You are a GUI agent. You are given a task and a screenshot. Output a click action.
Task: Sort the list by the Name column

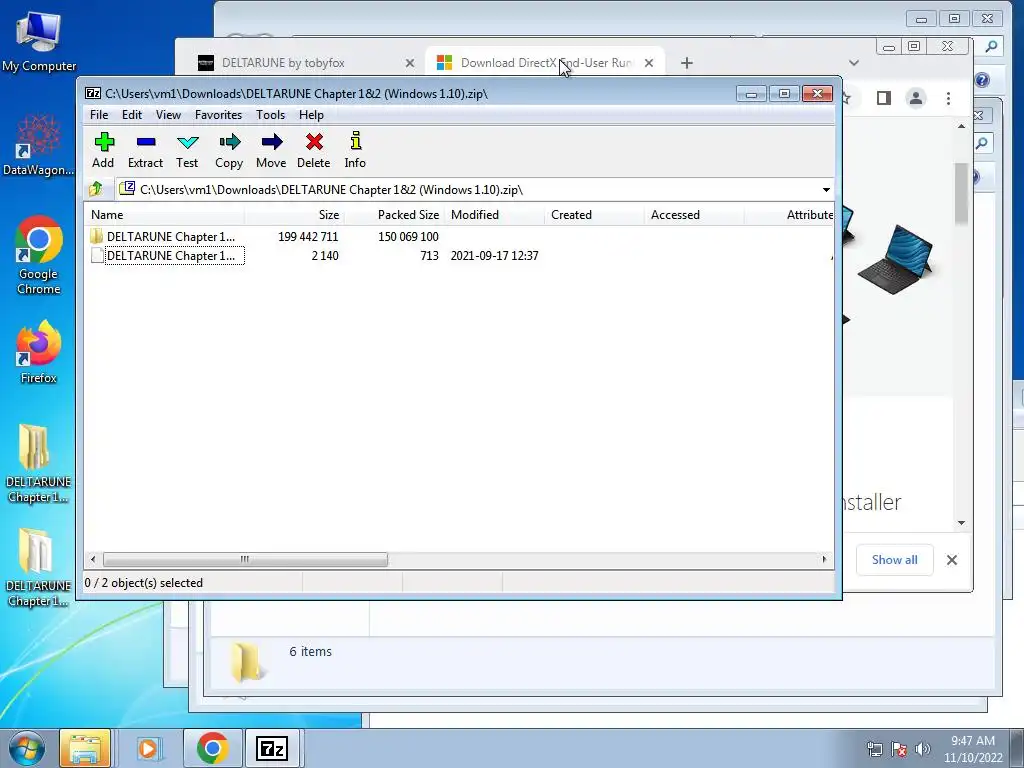pyautogui.click(x=165, y=215)
